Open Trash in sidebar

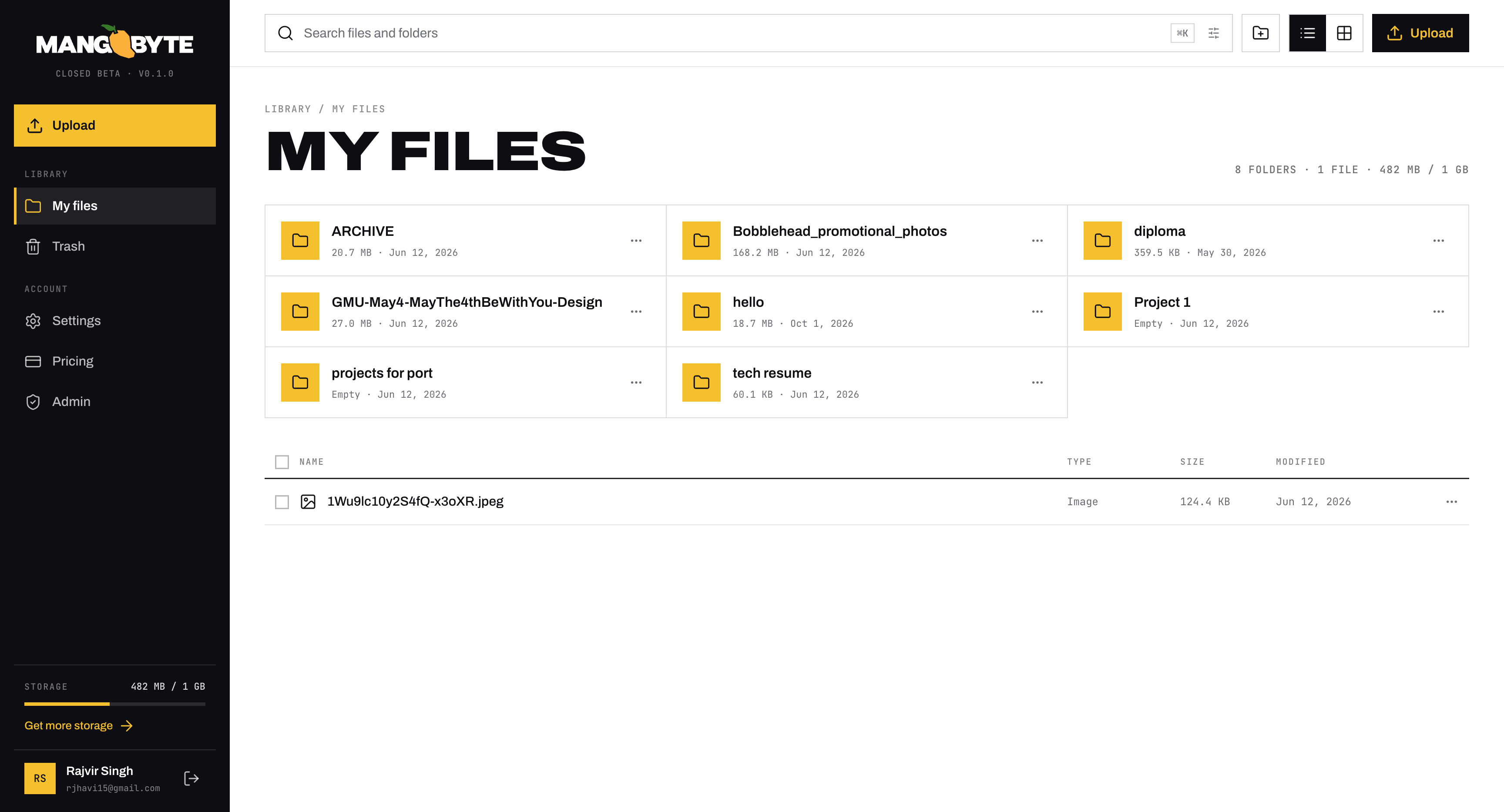(115, 246)
